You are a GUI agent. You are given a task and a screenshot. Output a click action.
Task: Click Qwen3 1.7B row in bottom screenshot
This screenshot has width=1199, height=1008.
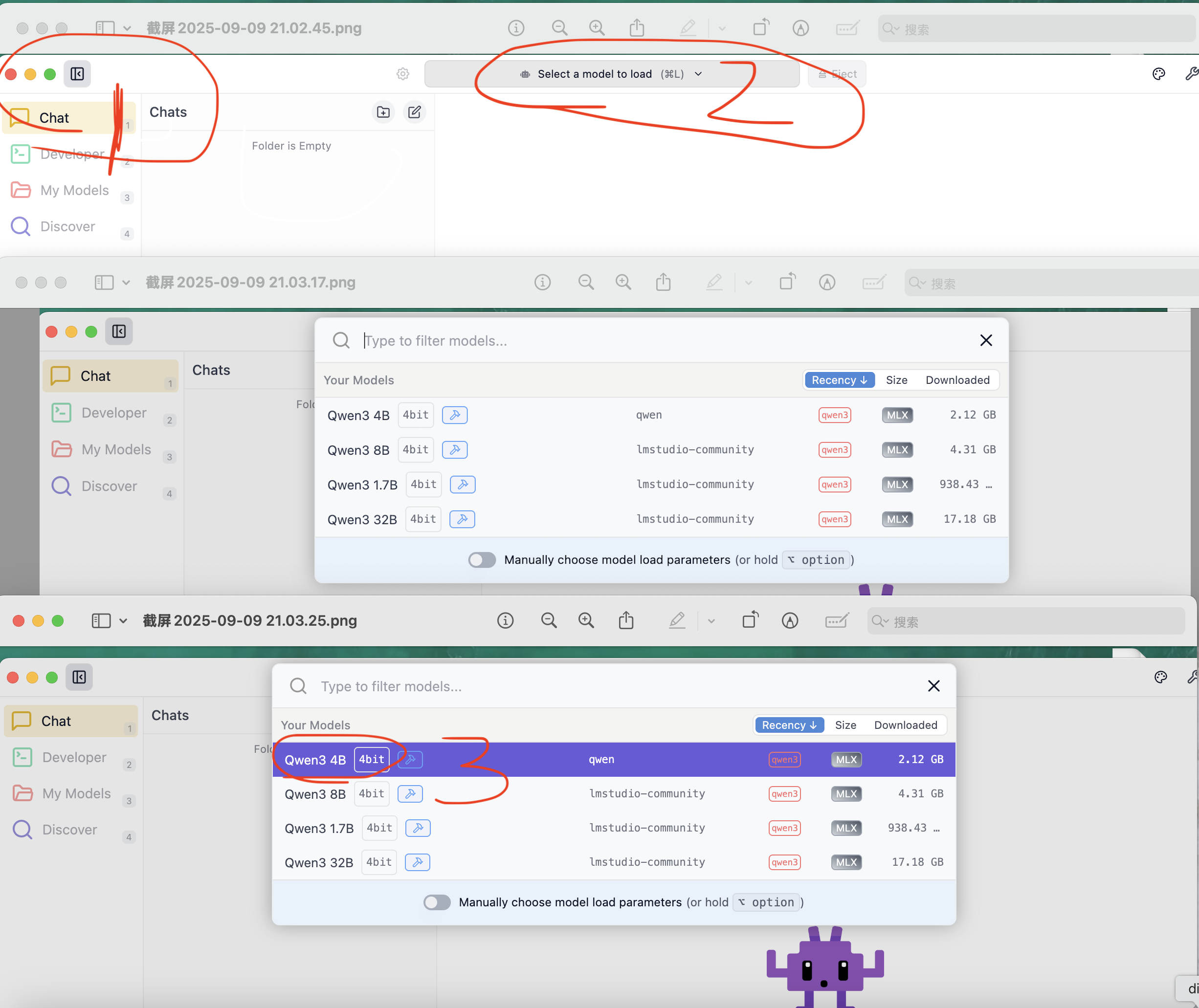pyautogui.click(x=614, y=828)
